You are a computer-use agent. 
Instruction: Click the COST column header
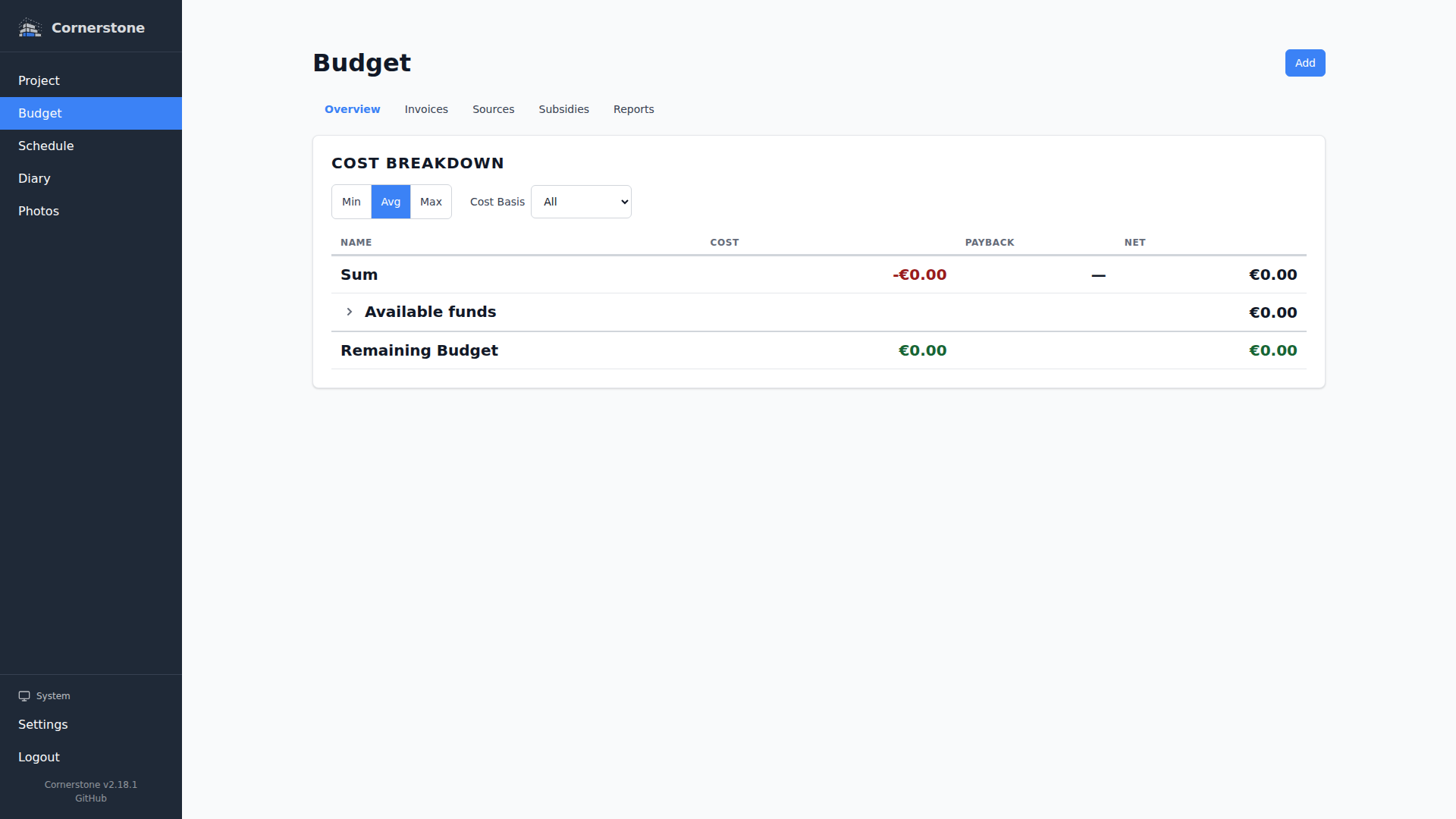coord(724,243)
